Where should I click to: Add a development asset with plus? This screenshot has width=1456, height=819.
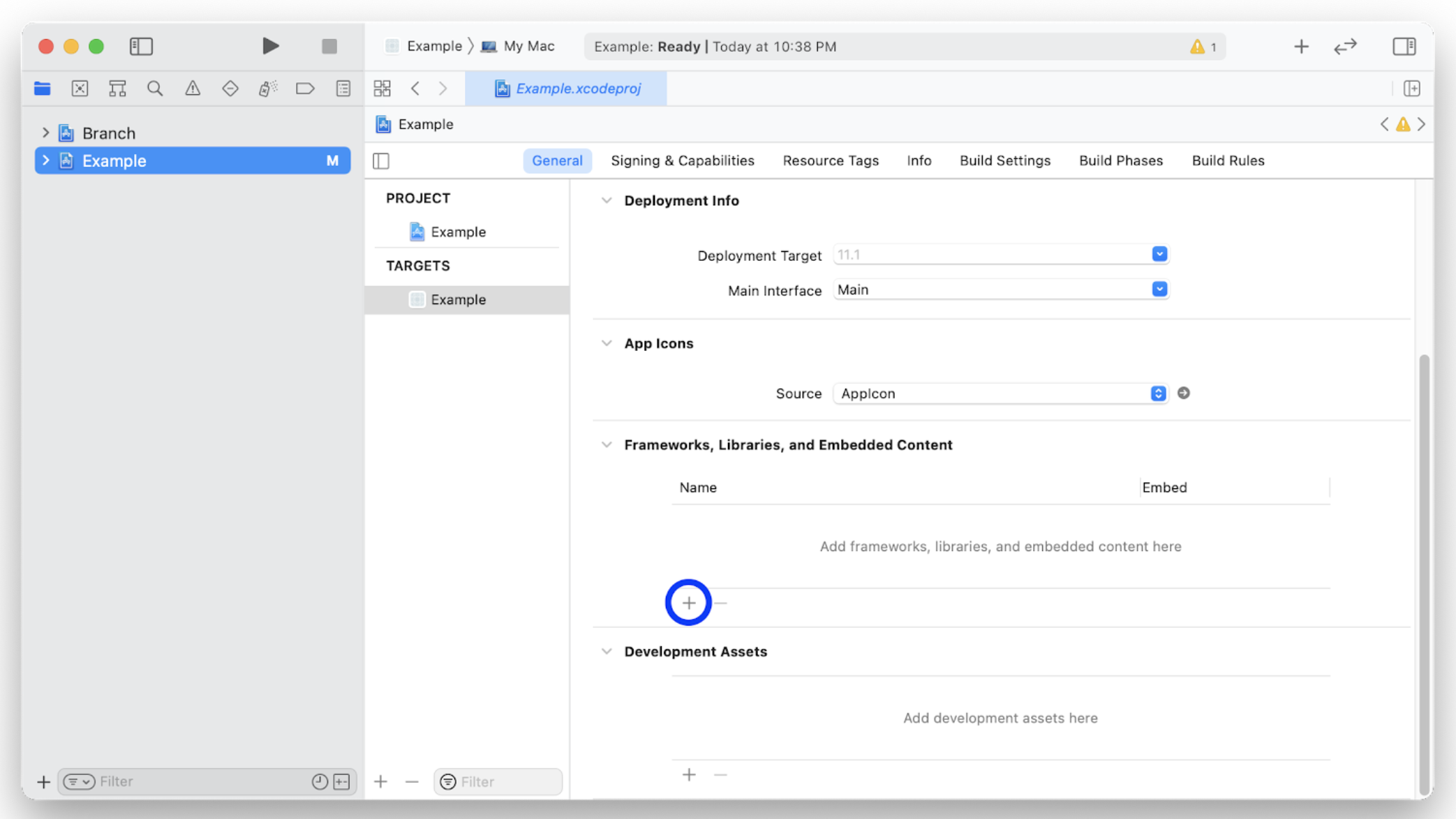pos(688,774)
